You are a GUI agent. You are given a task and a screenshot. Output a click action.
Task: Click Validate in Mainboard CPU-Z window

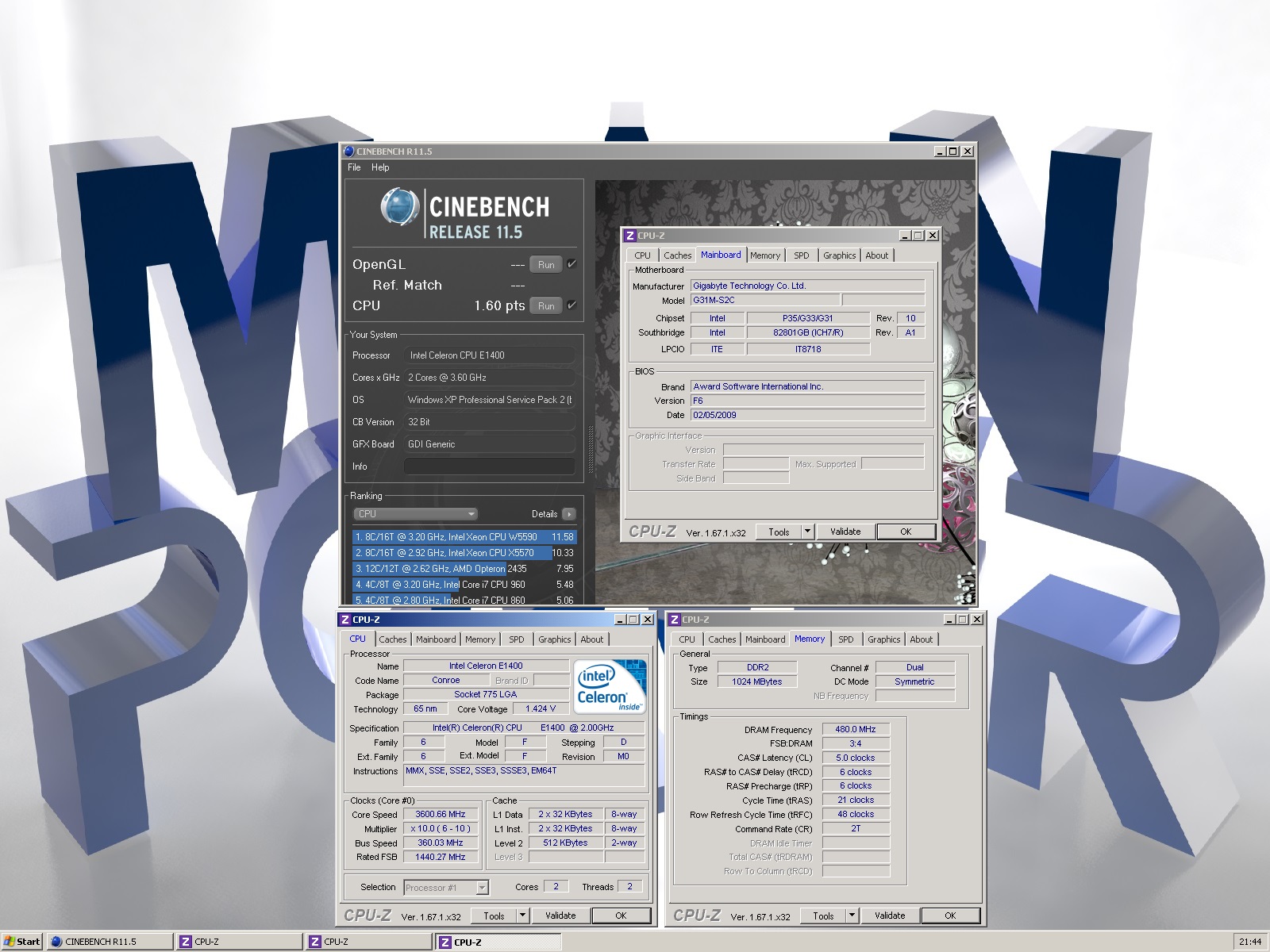845,532
